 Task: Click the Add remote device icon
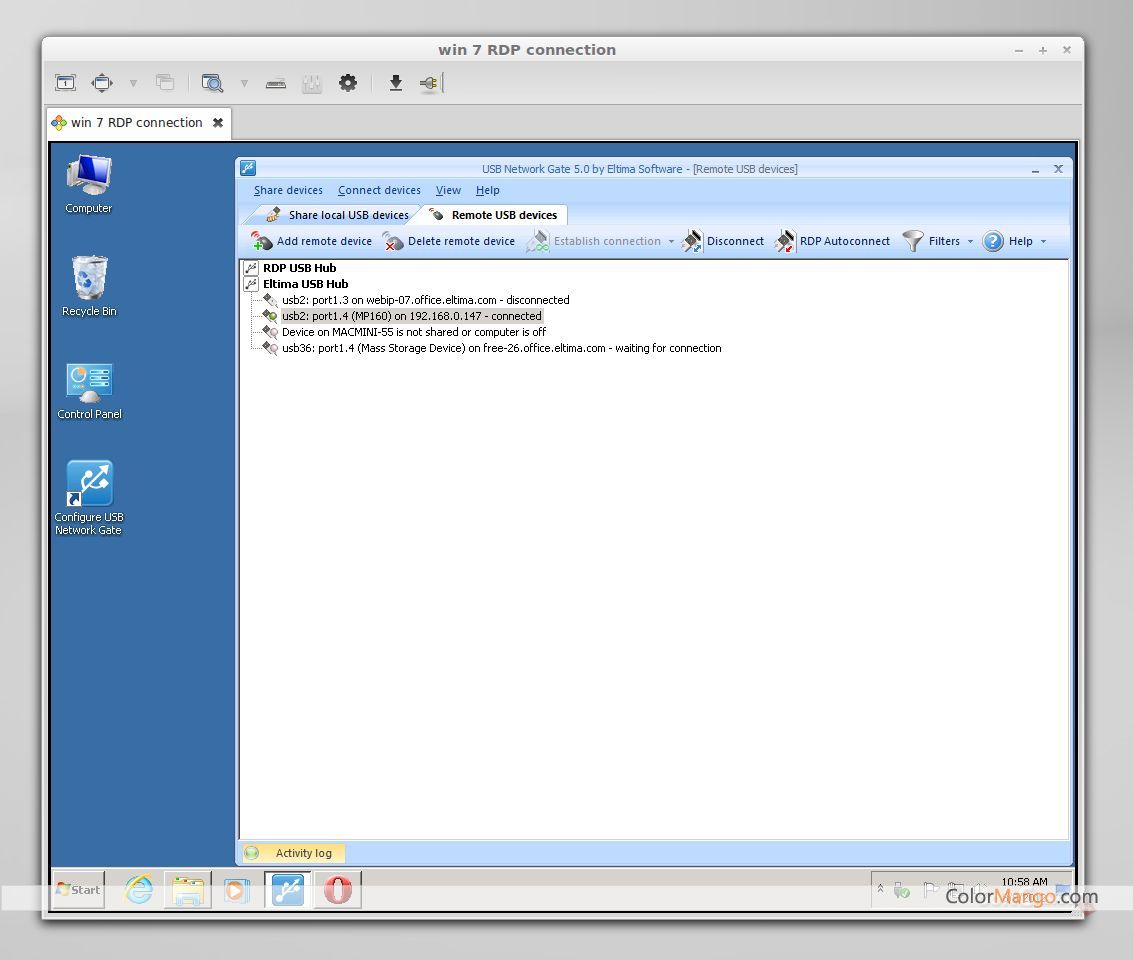[262, 241]
